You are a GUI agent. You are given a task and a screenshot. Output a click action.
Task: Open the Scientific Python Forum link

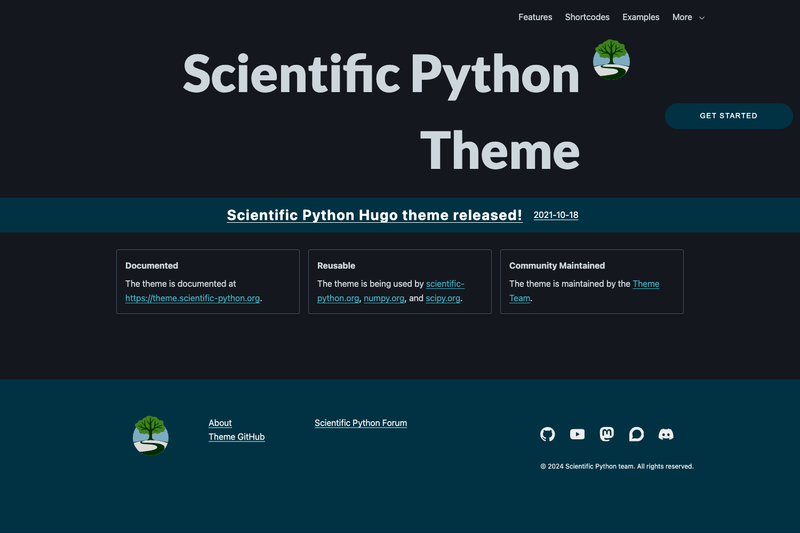(361, 423)
